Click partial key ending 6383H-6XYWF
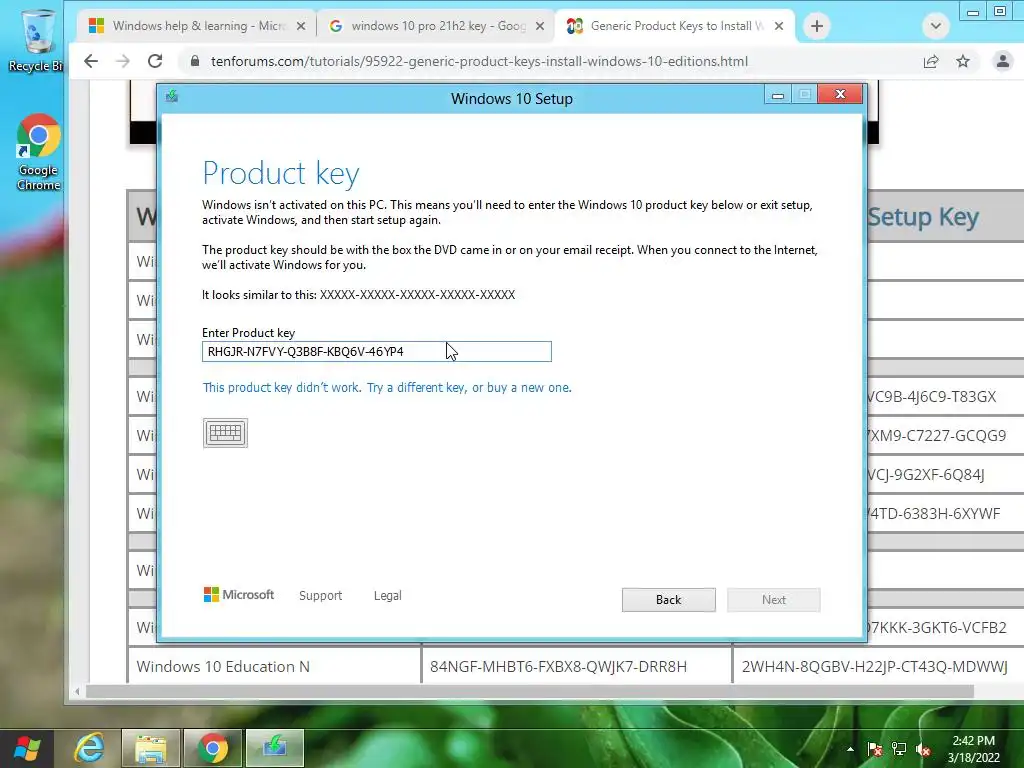This screenshot has width=1024, height=768. point(935,514)
